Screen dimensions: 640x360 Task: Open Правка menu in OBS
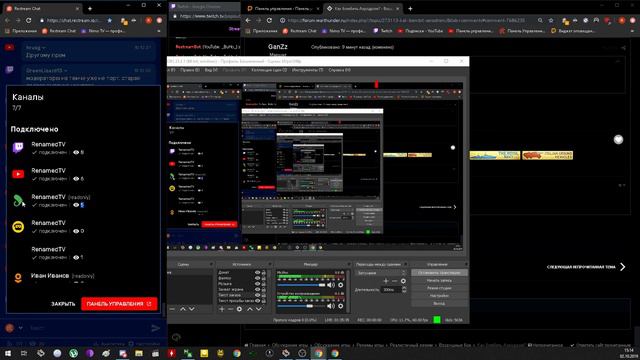[190, 70]
